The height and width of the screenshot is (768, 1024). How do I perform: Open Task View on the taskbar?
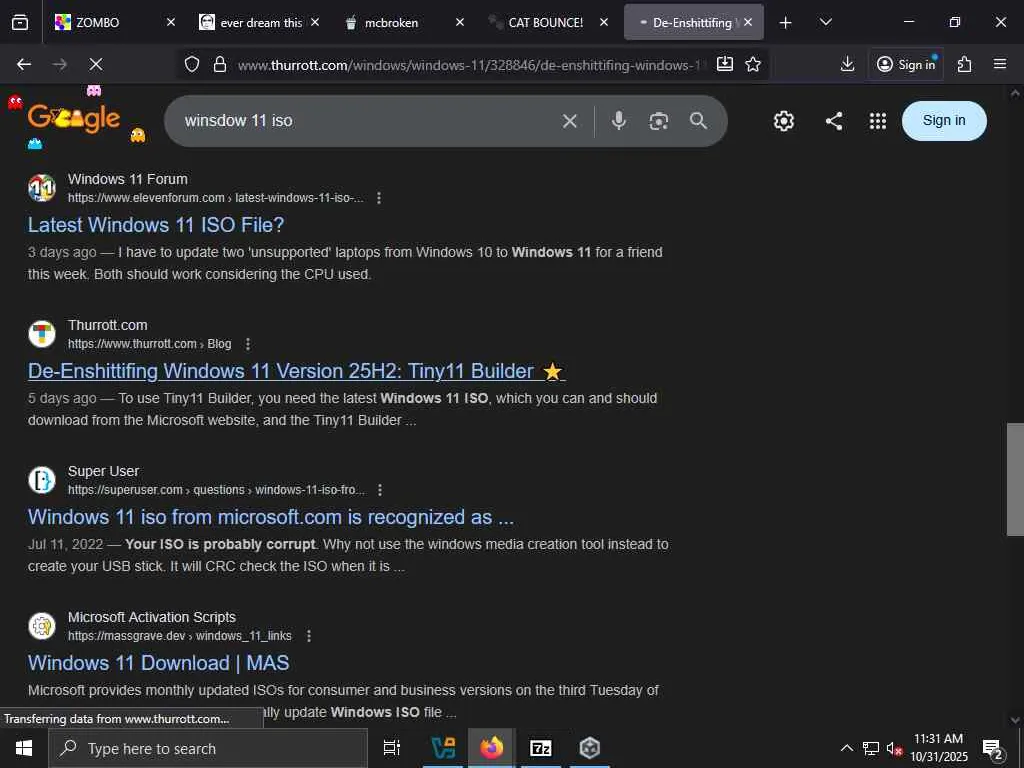coord(392,748)
